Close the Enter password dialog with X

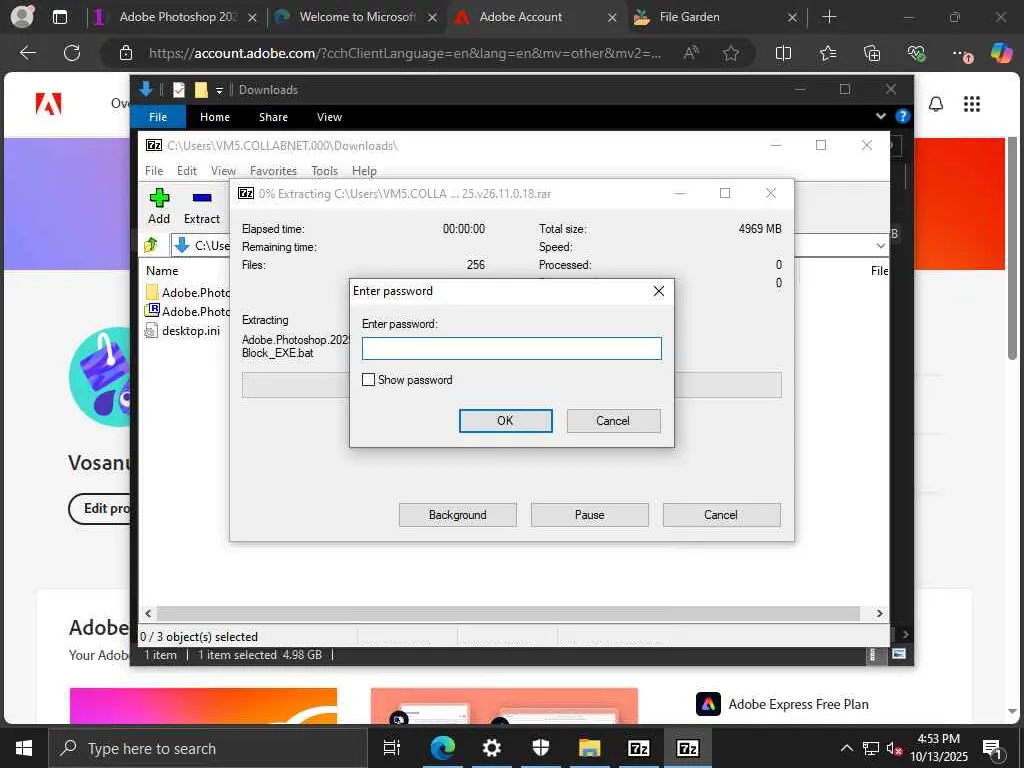click(659, 291)
